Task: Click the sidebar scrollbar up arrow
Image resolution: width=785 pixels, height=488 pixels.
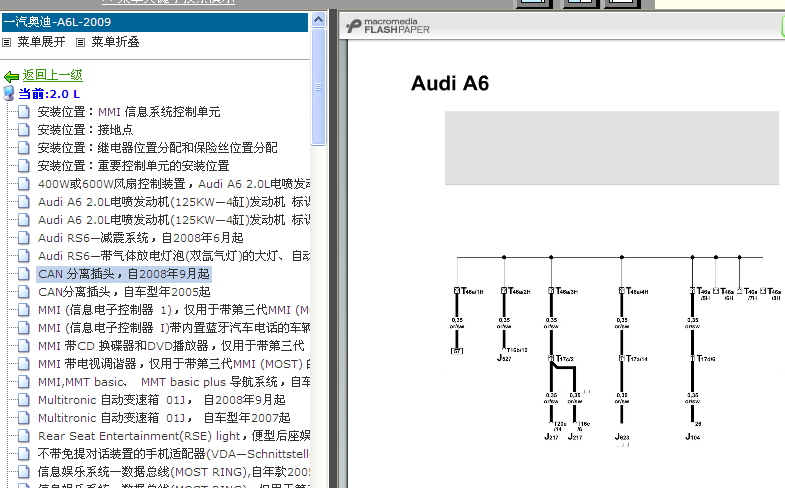Action: (318, 20)
